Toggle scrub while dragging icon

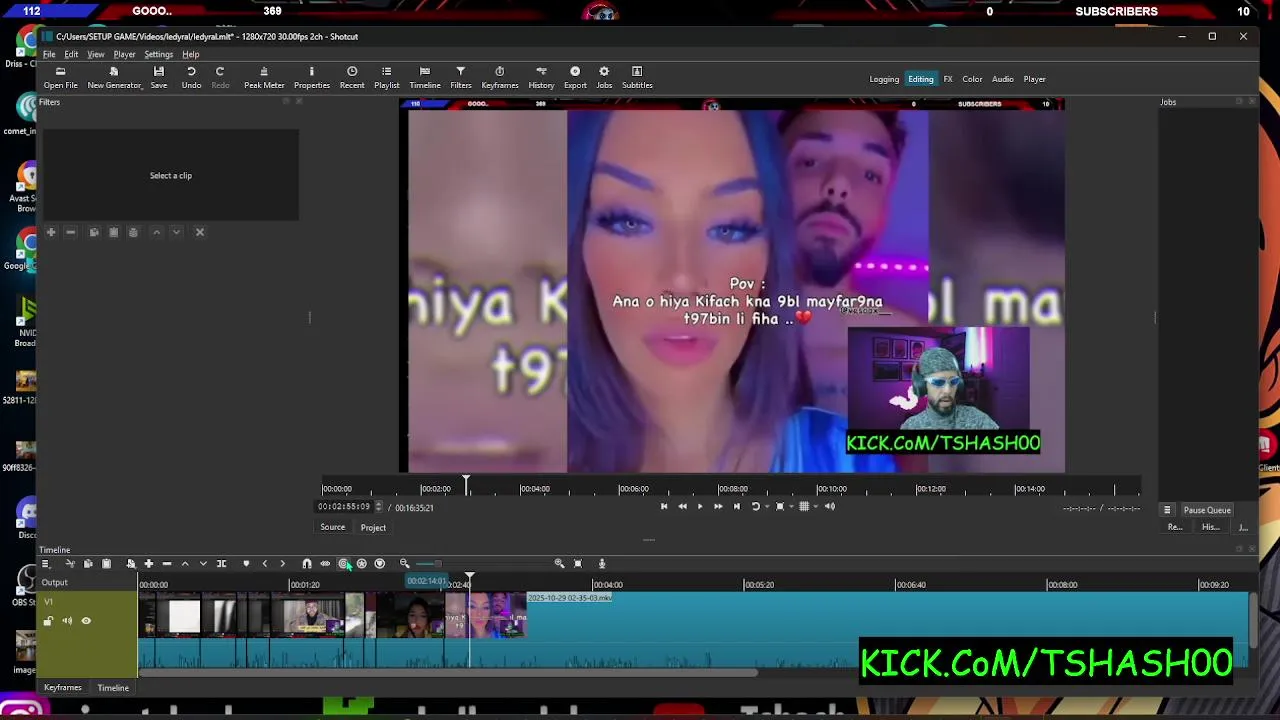coord(325,564)
